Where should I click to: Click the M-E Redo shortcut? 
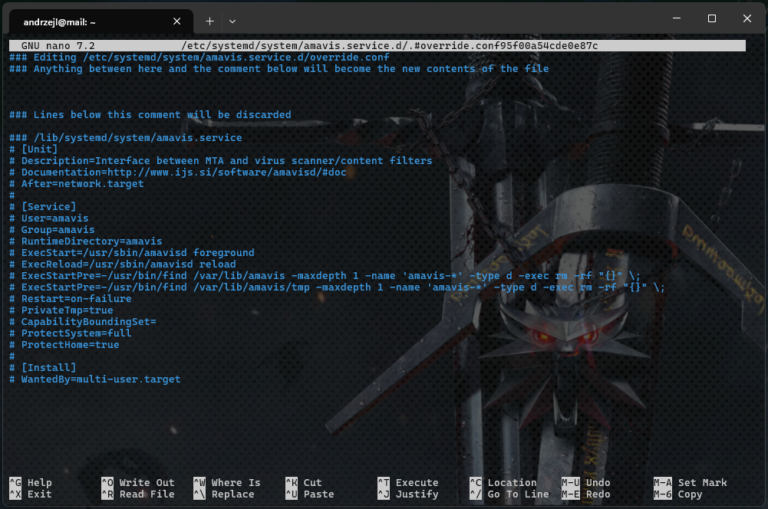(586, 494)
